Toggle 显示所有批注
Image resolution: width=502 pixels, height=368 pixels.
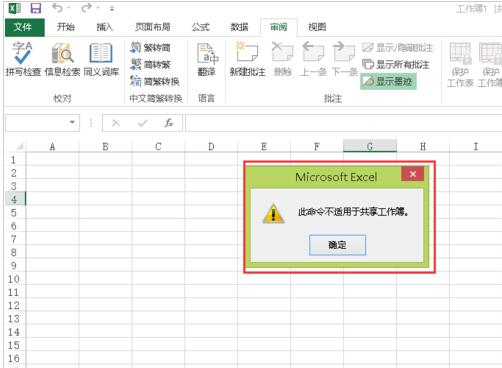pyautogui.click(x=396, y=64)
